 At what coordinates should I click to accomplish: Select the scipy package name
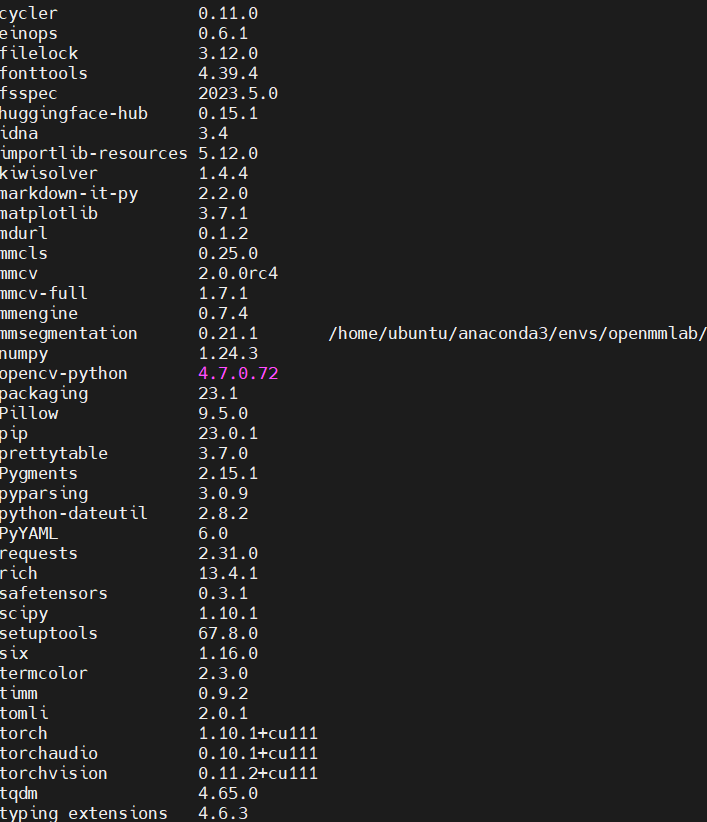coord(24,614)
